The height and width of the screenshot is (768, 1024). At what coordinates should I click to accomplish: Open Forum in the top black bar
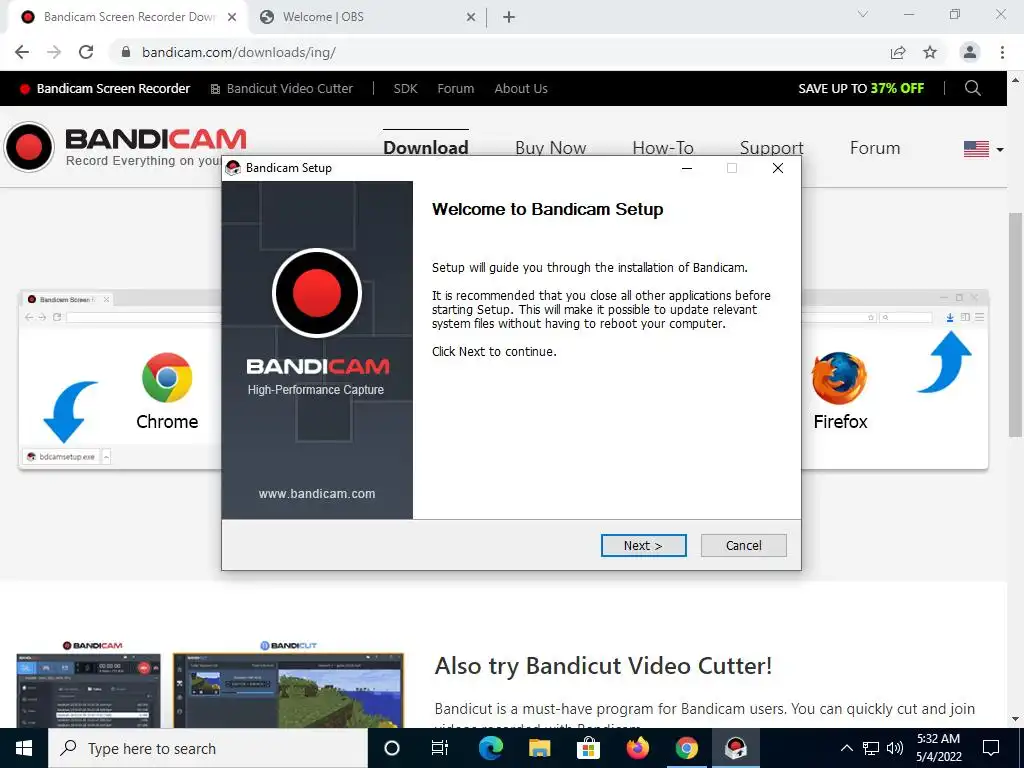(x=456, y=89)
